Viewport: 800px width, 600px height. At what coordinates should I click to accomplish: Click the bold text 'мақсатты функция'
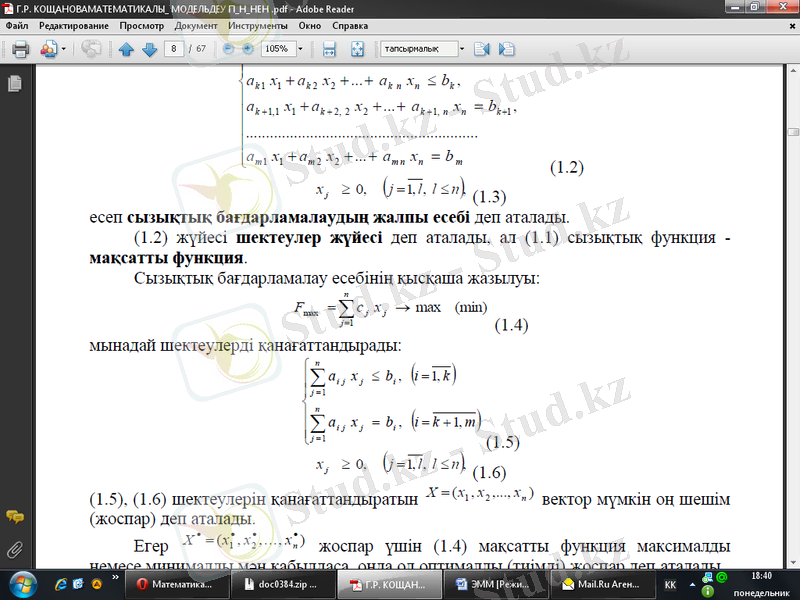166,258
